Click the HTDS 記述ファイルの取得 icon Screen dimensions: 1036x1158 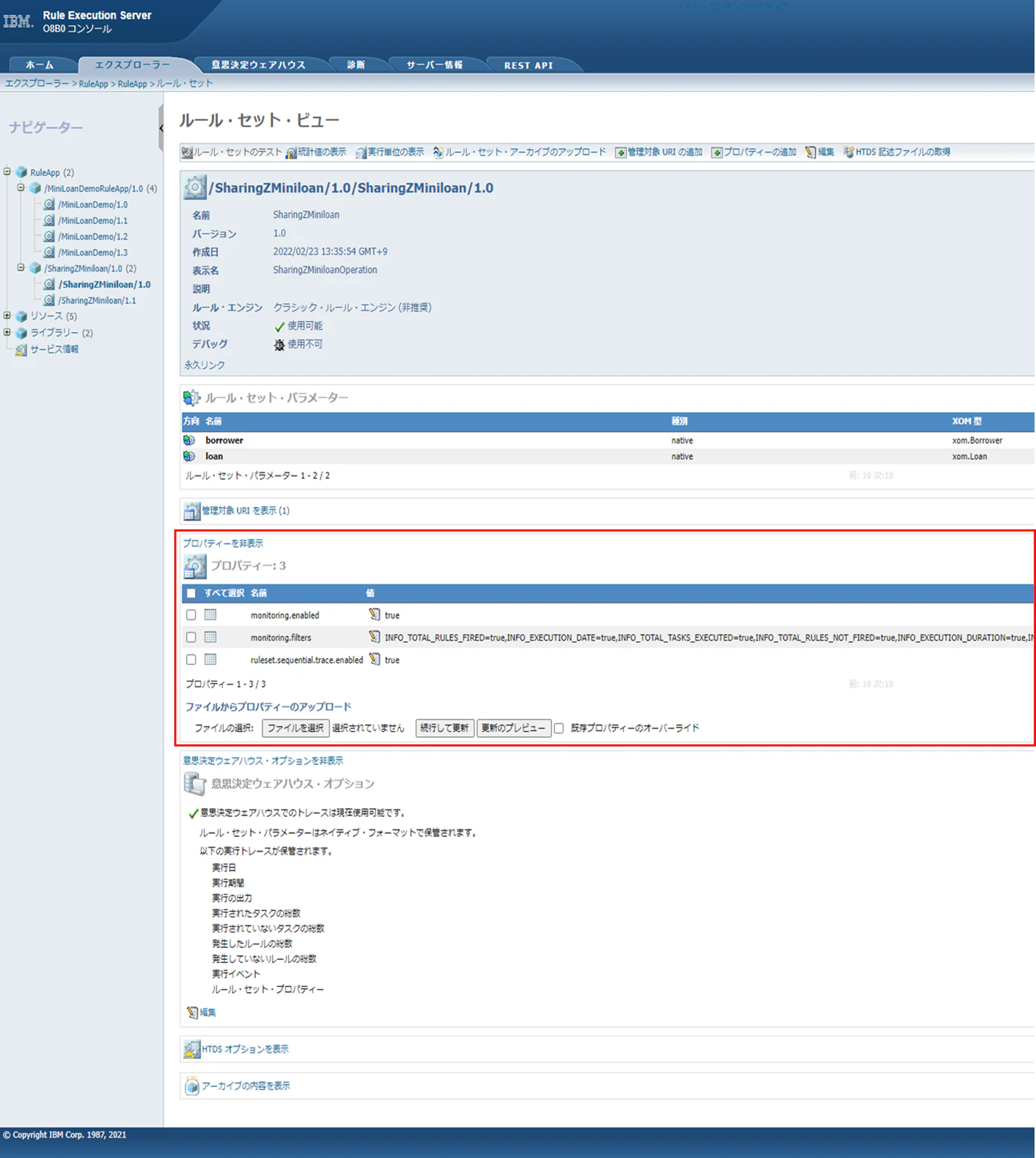849,152
